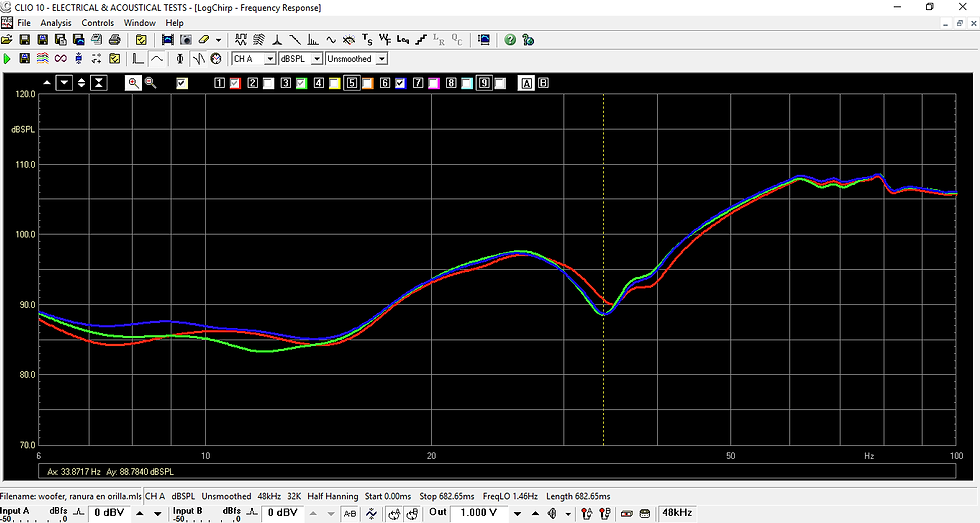This screenshot has width=980, height=523.
Task: Click the infinity loop icon
Action: pos(61,59)
